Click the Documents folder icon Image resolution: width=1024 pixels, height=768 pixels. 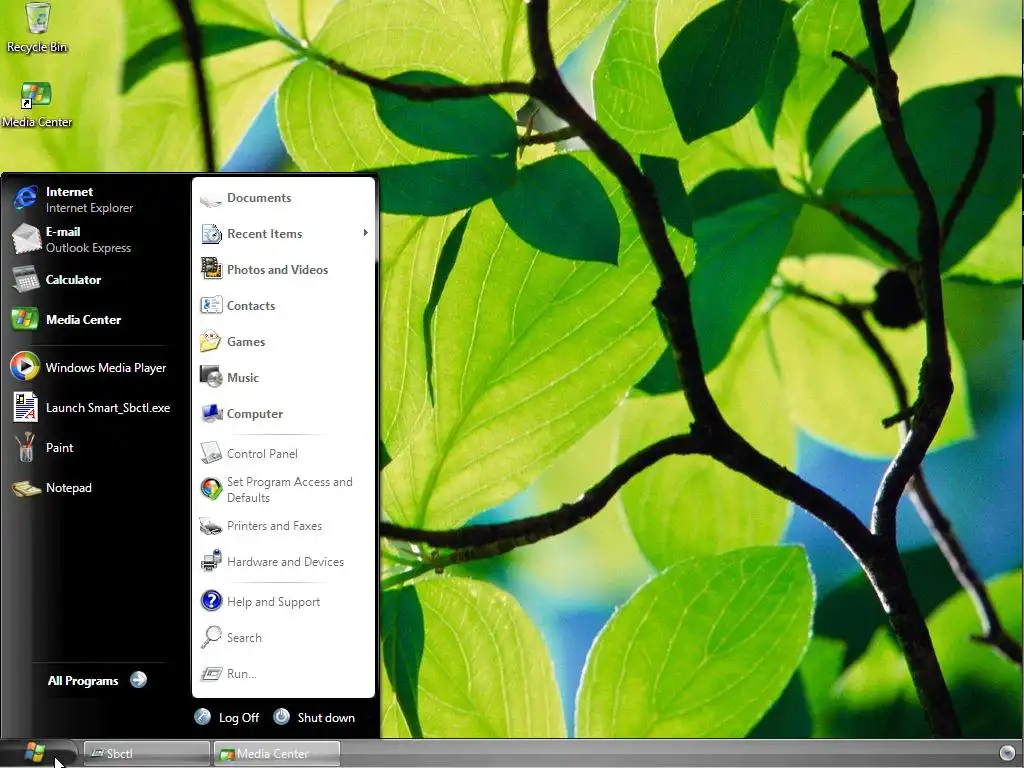point(211,199)
